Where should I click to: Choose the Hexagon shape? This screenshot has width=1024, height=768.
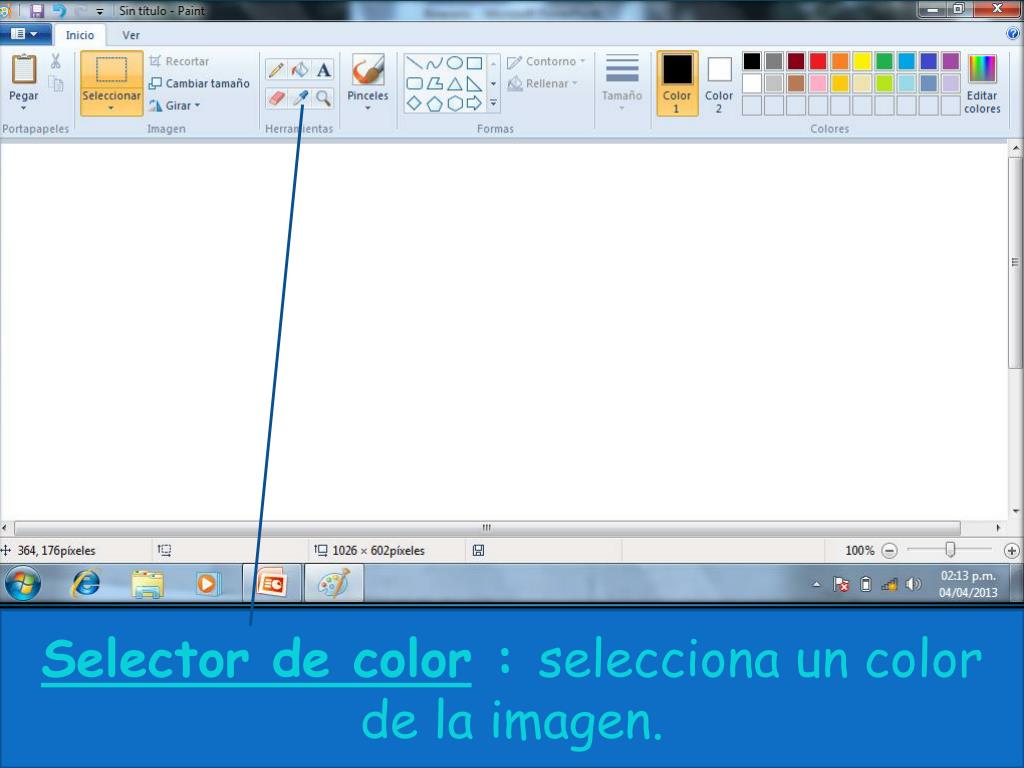(x=455, y=103)
